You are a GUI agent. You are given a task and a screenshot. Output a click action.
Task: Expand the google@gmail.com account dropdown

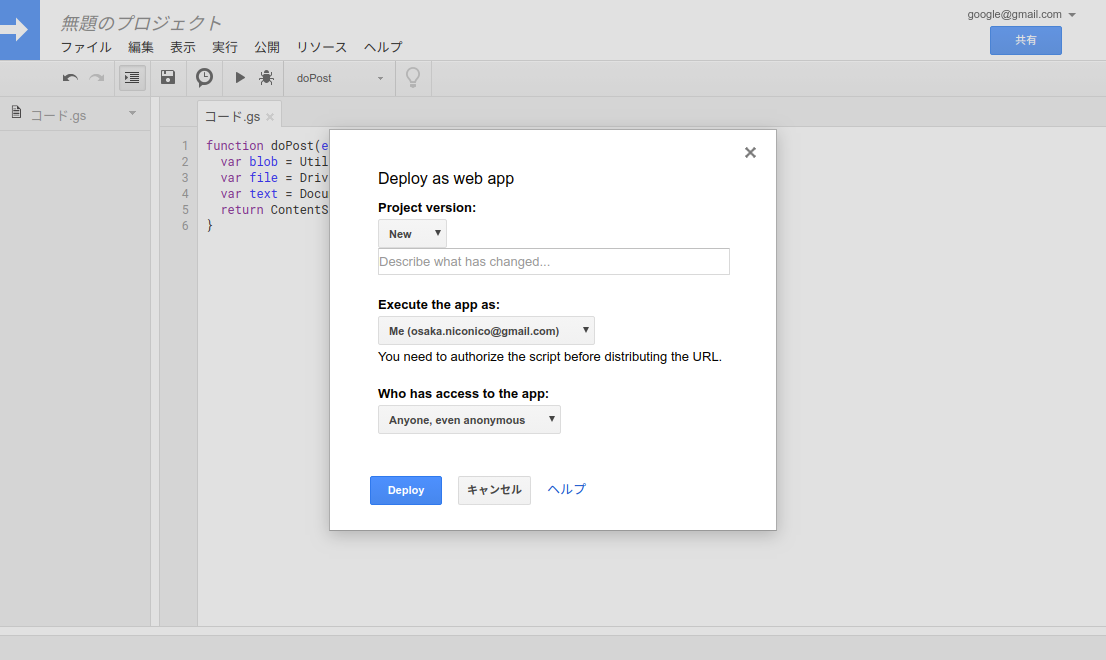(1020, 14)
